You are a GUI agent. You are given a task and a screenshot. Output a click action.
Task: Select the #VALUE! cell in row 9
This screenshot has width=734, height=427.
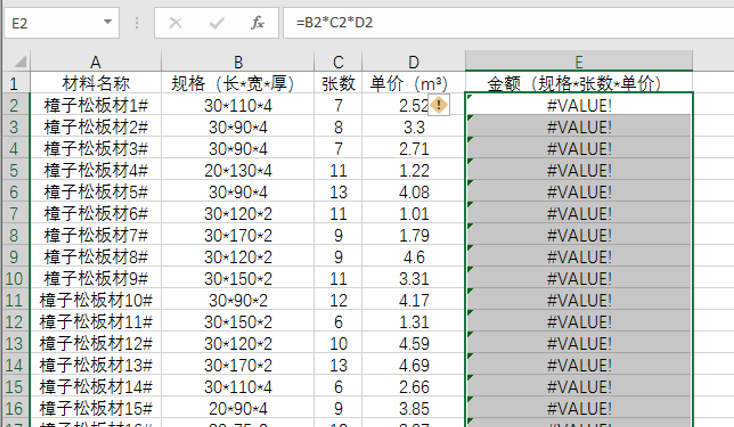tap(579, 257)
